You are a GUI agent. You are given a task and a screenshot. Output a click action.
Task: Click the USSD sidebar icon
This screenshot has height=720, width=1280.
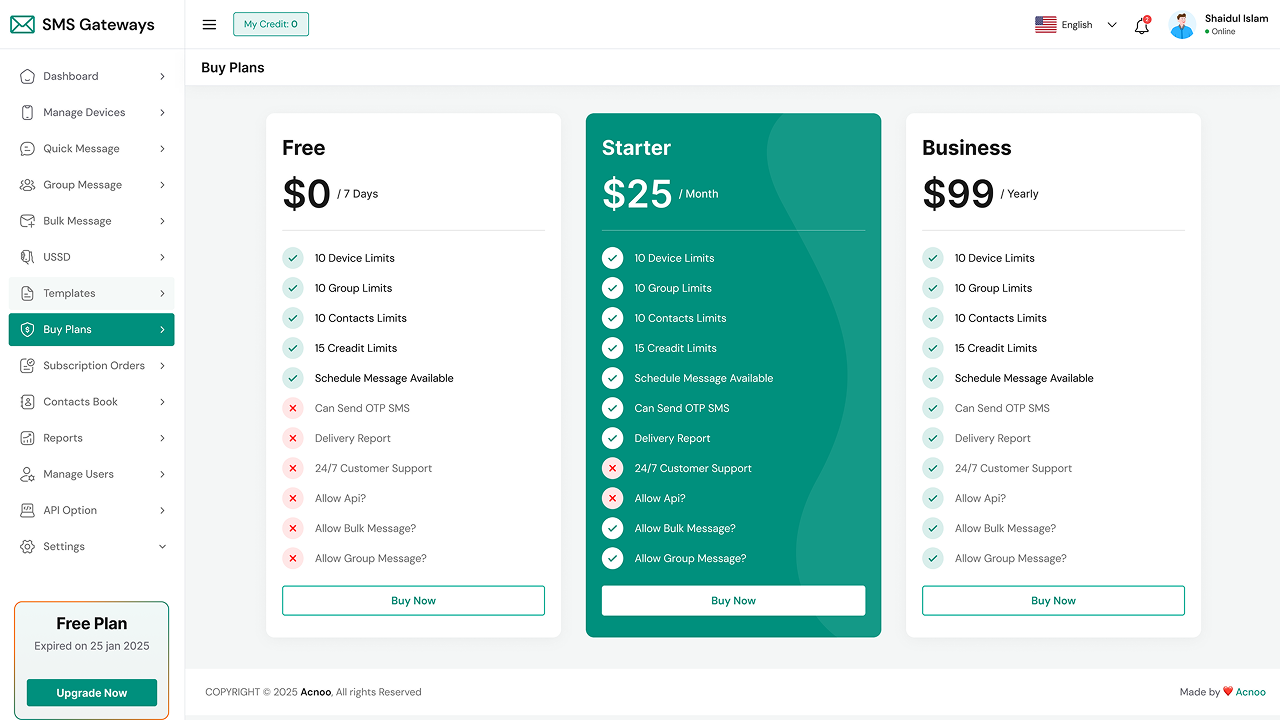(27, 257)
